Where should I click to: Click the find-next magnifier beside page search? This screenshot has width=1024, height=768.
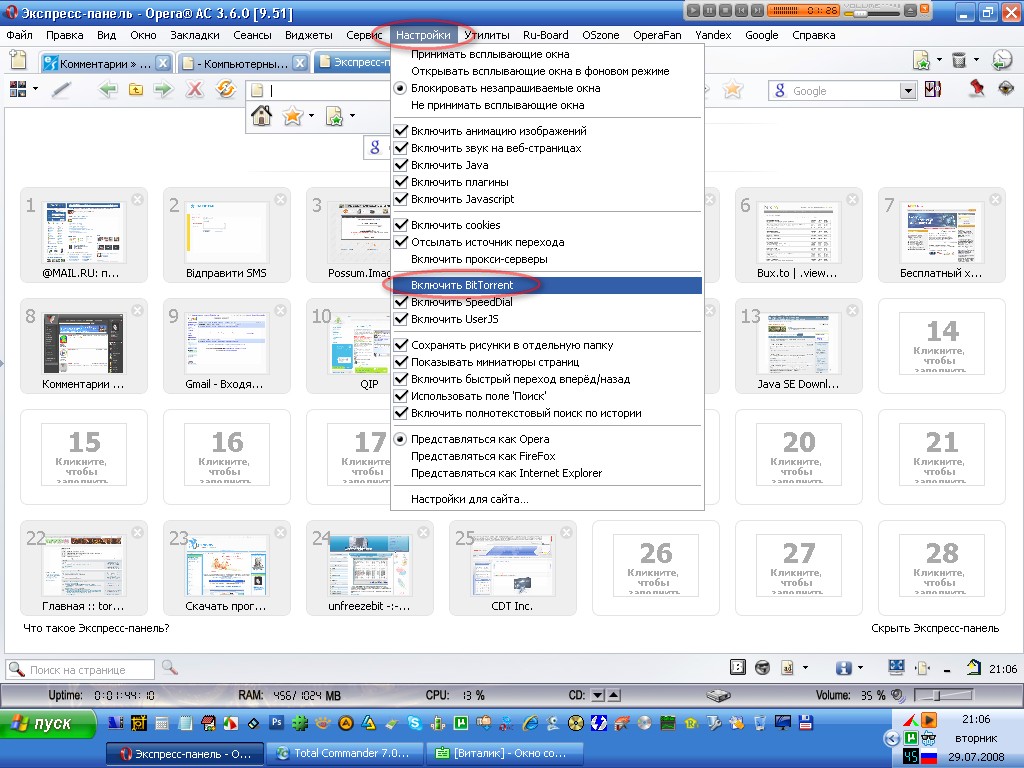[x=170, y=667]
